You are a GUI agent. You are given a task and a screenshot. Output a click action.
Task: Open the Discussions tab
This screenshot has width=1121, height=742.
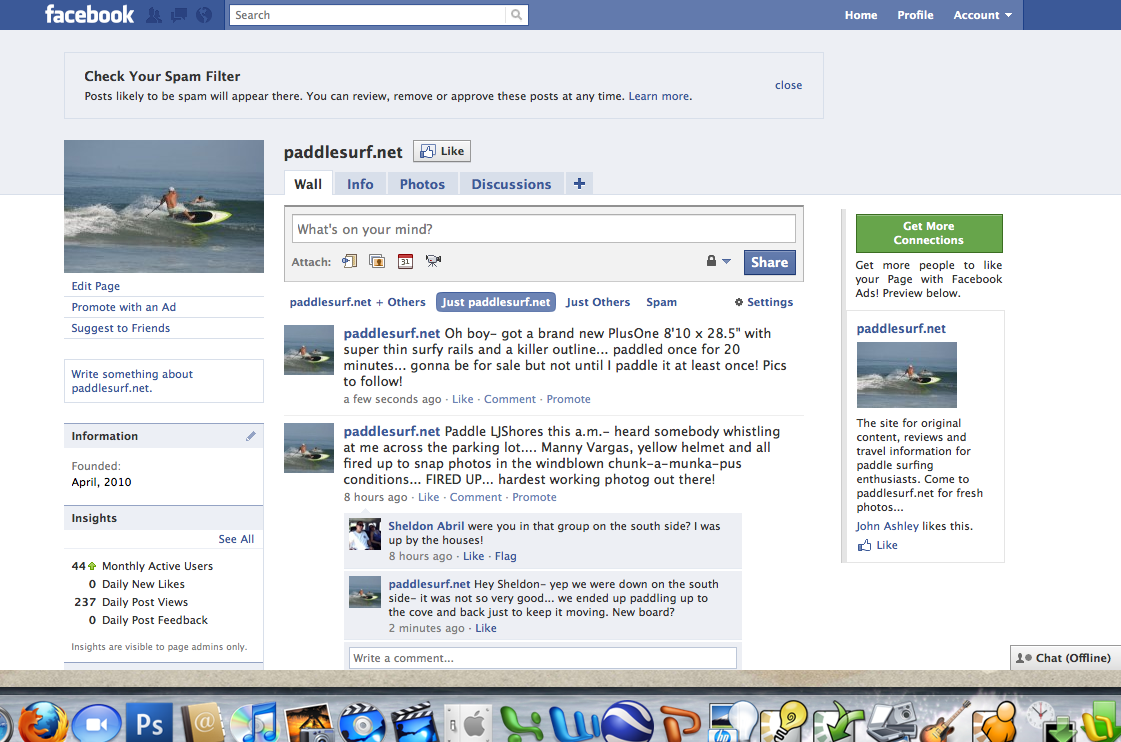click(511, 184)
